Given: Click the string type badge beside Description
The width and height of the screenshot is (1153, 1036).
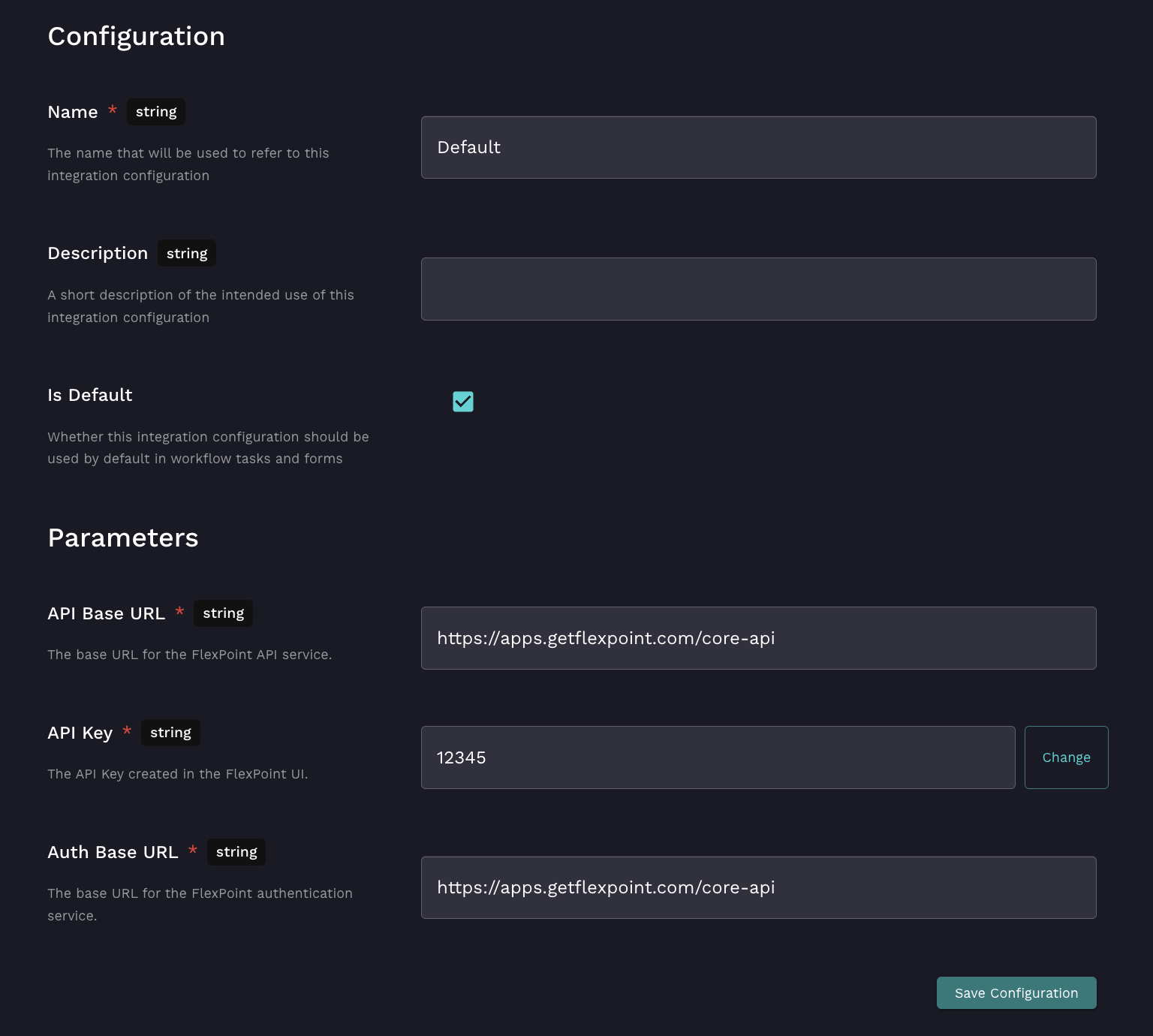Looking at the screenshot, I should [187, 254].
